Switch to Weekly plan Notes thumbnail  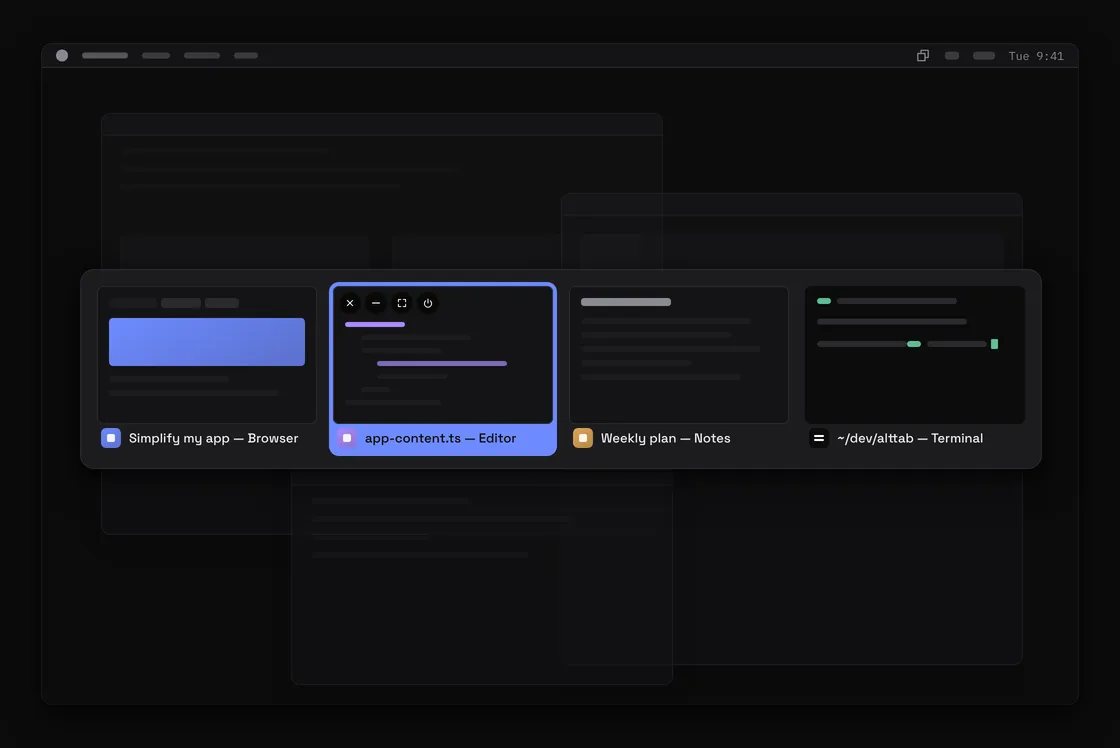coord(679,354)
